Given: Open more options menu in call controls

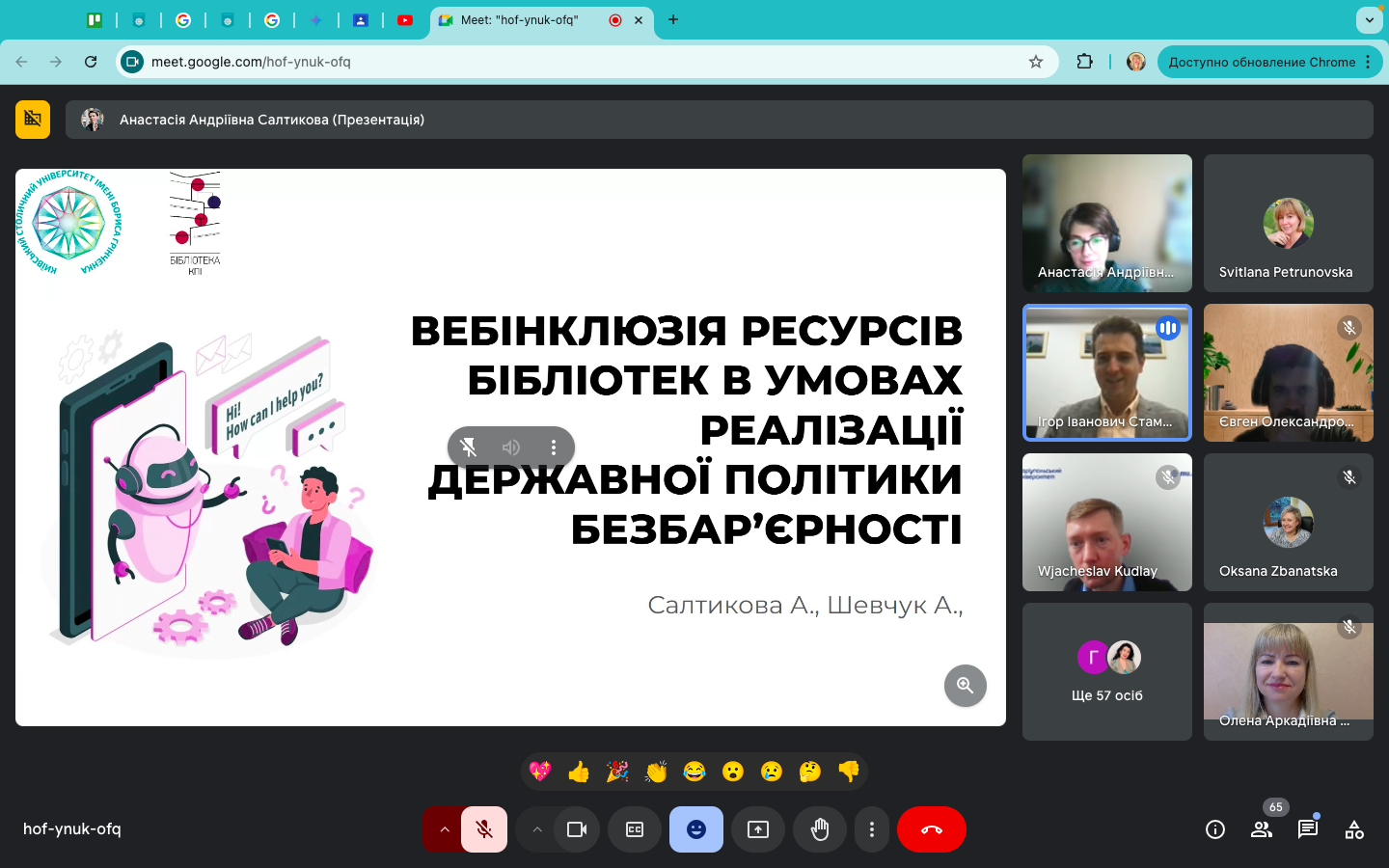Looking at the screenshot, I should click(872, 829).
